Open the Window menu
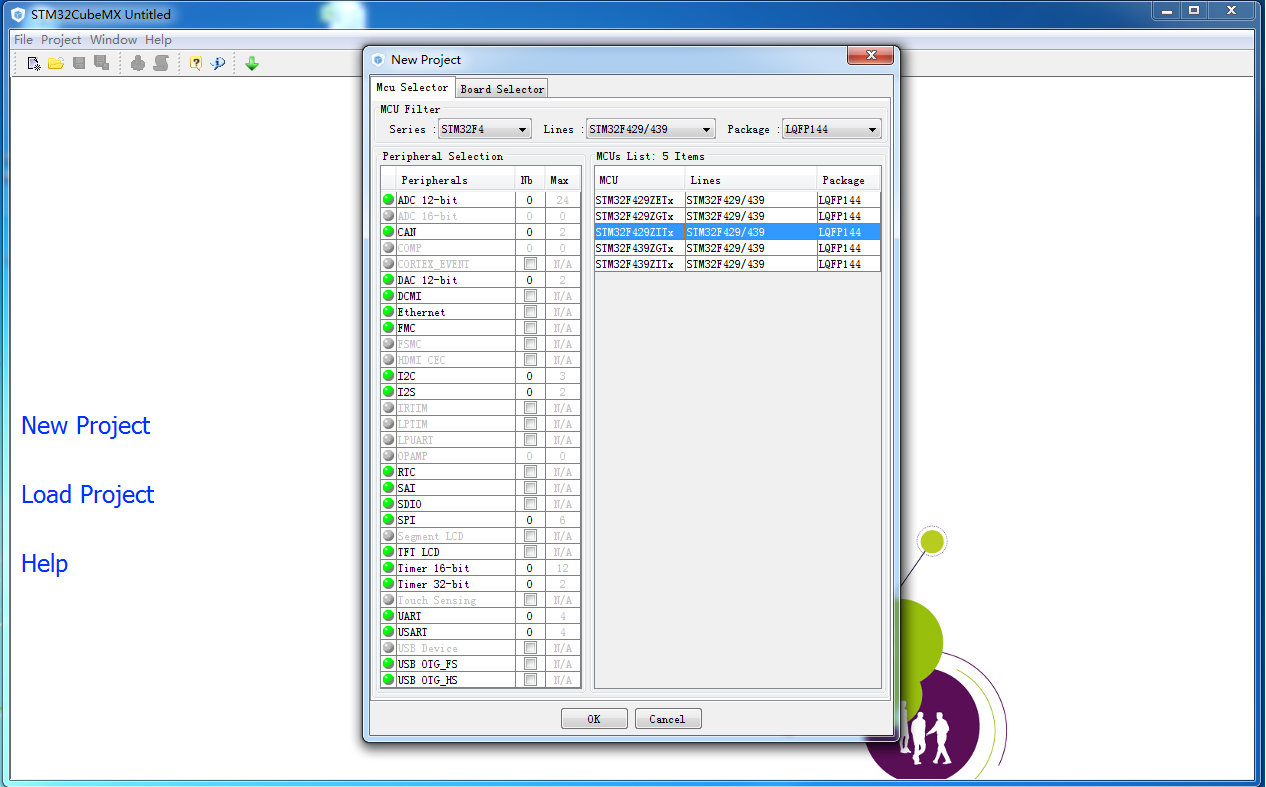The image size is (1266, 787). [x=114, y=40]
